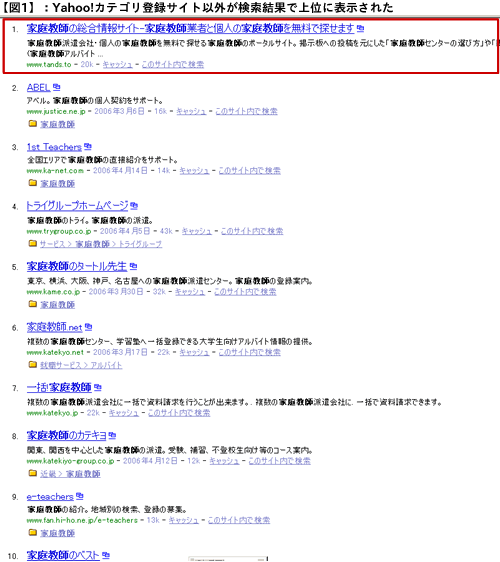Click new-window icon next to 家庭教師のカテキヨ

click(113, 435)
